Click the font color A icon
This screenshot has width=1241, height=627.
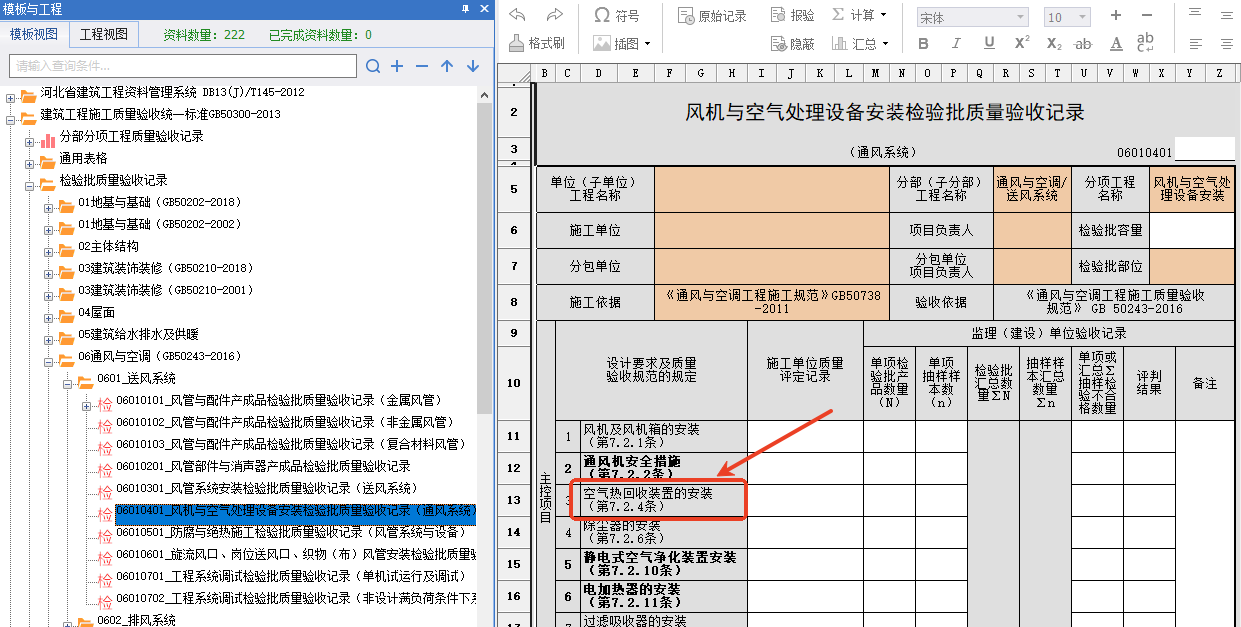coord(1116,44)
